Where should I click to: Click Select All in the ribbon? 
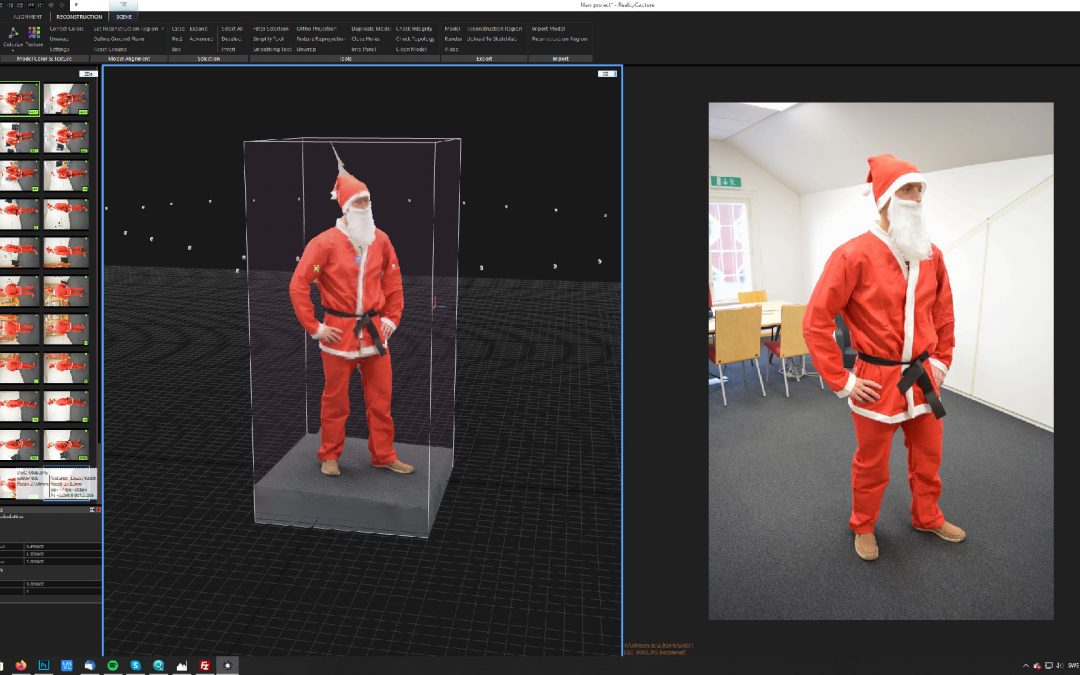pos(231,29)
